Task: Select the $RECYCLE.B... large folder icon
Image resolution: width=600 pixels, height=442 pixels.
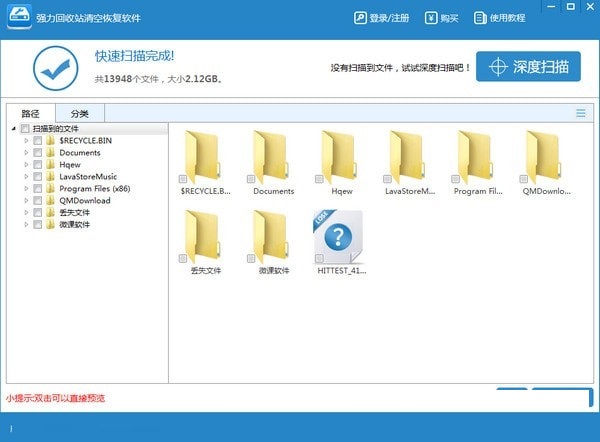Action: click(x=202, y=157)
